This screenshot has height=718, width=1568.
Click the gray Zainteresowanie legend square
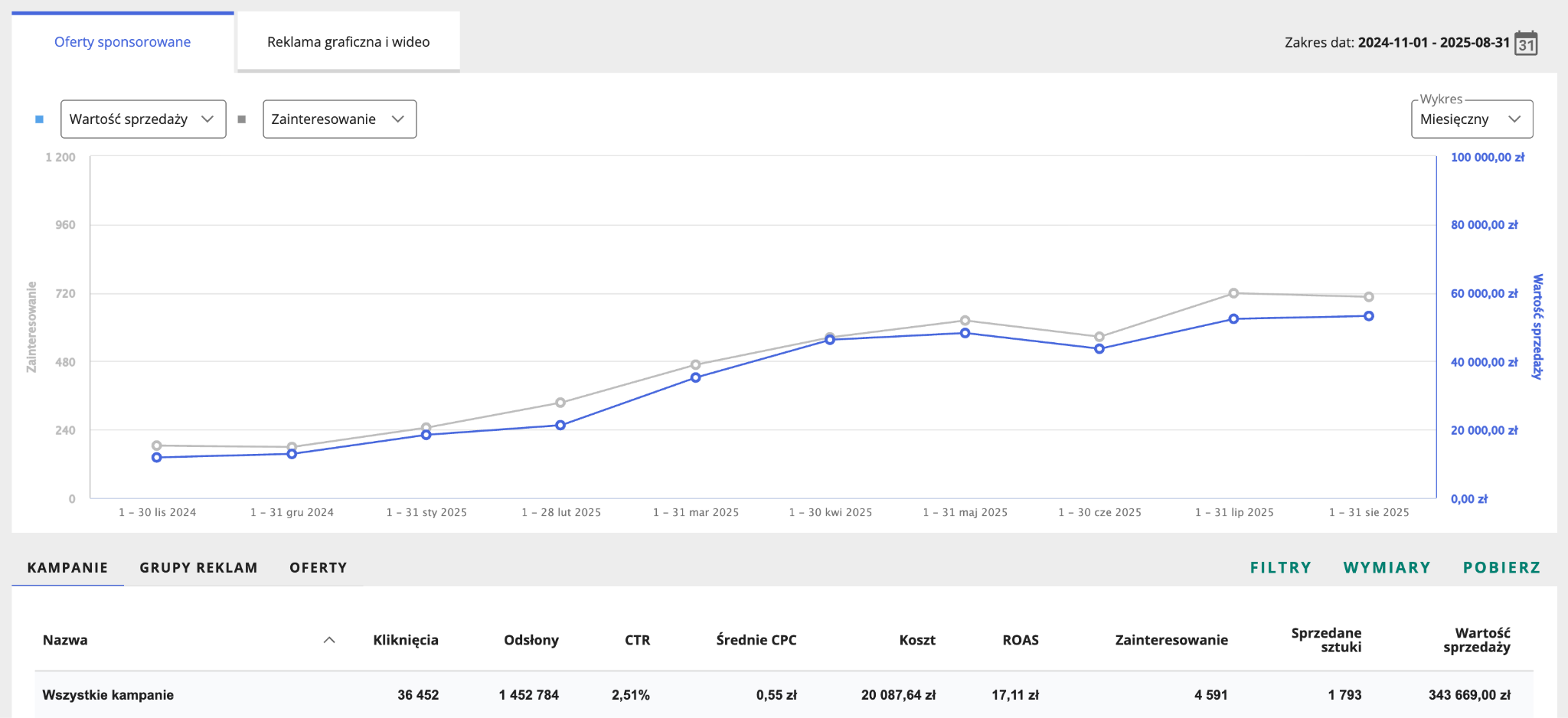[242, 119]
